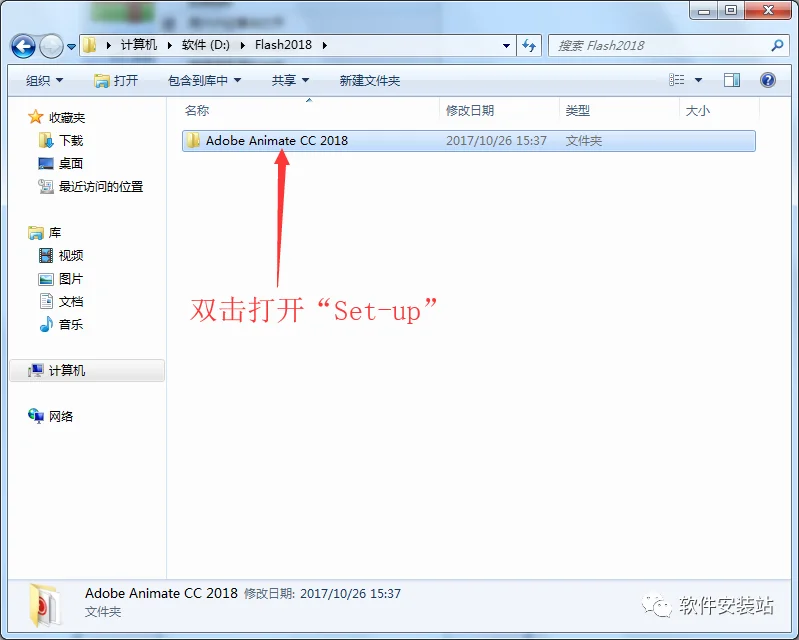
Task: Go back with the blue Back arrow
Action: 23,46
